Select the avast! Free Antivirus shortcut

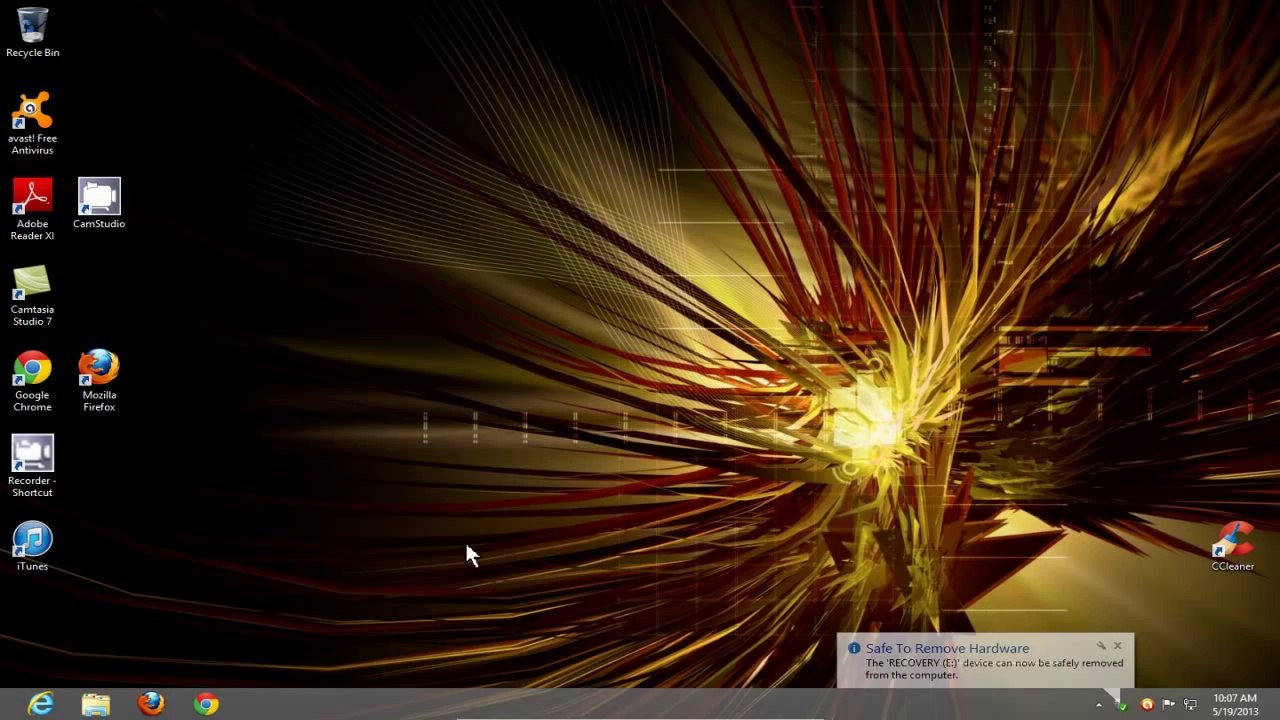click(x=32, y=124)
